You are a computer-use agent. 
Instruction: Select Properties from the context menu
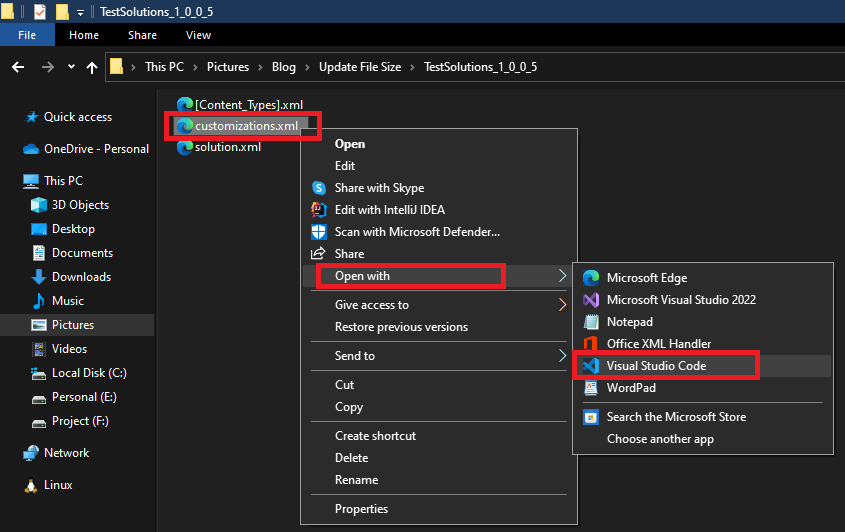click(361, 509)
